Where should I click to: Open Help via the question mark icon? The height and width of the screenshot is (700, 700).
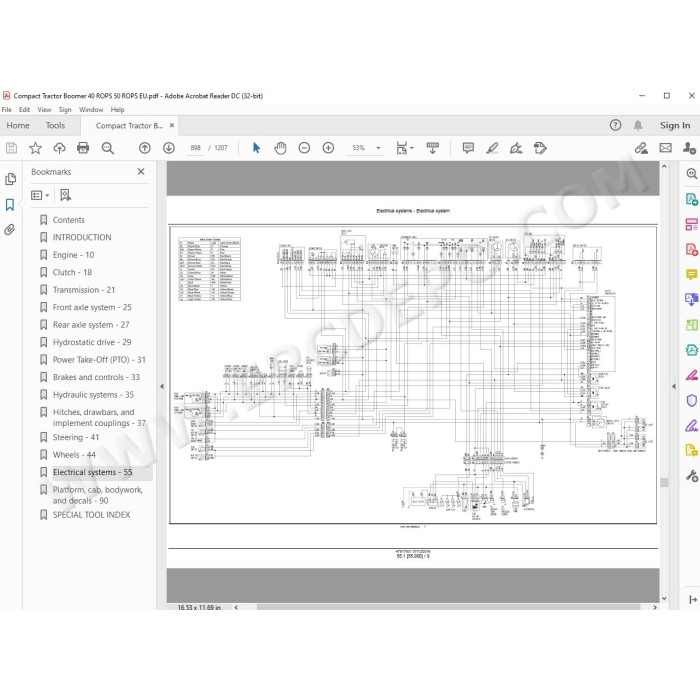616,125
